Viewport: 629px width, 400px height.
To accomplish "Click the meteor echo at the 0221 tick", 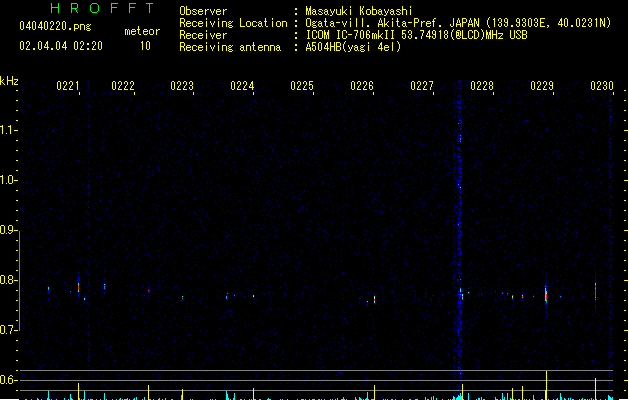I will coord(79,287).
